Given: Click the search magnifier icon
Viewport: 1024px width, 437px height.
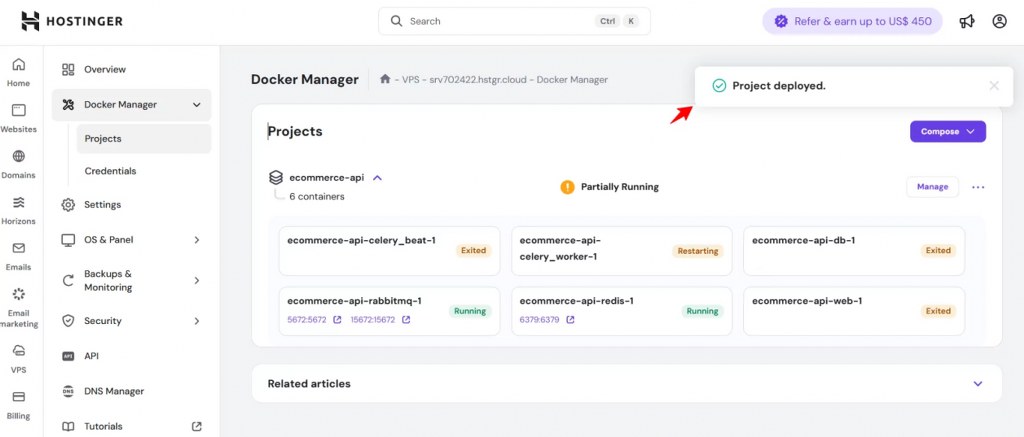Looking at the screenshot, I should tap(396, 21).
